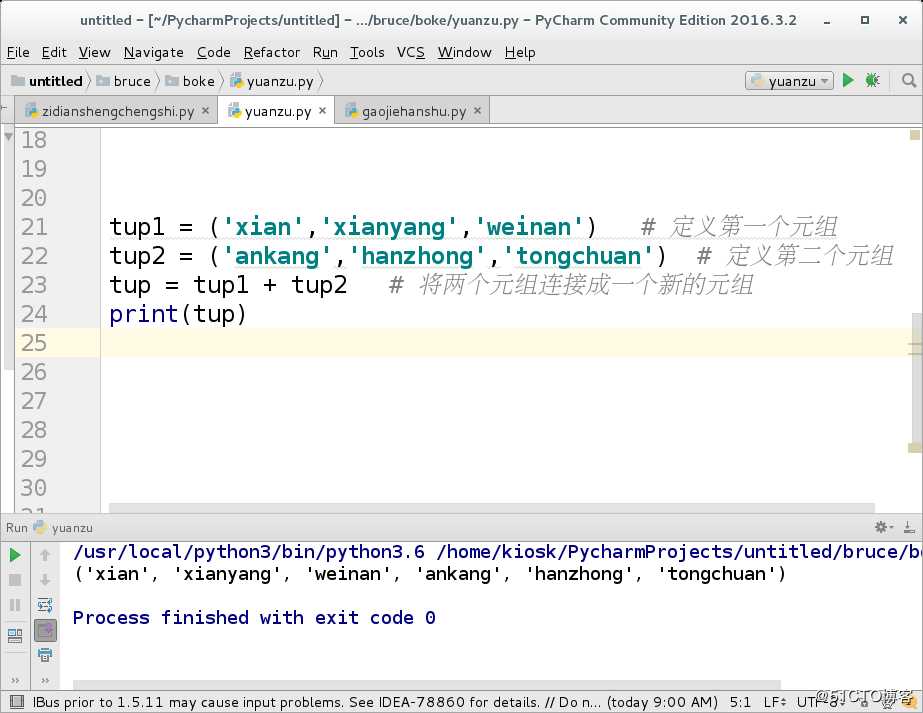Open the Run menu

[x=325, y=52]
